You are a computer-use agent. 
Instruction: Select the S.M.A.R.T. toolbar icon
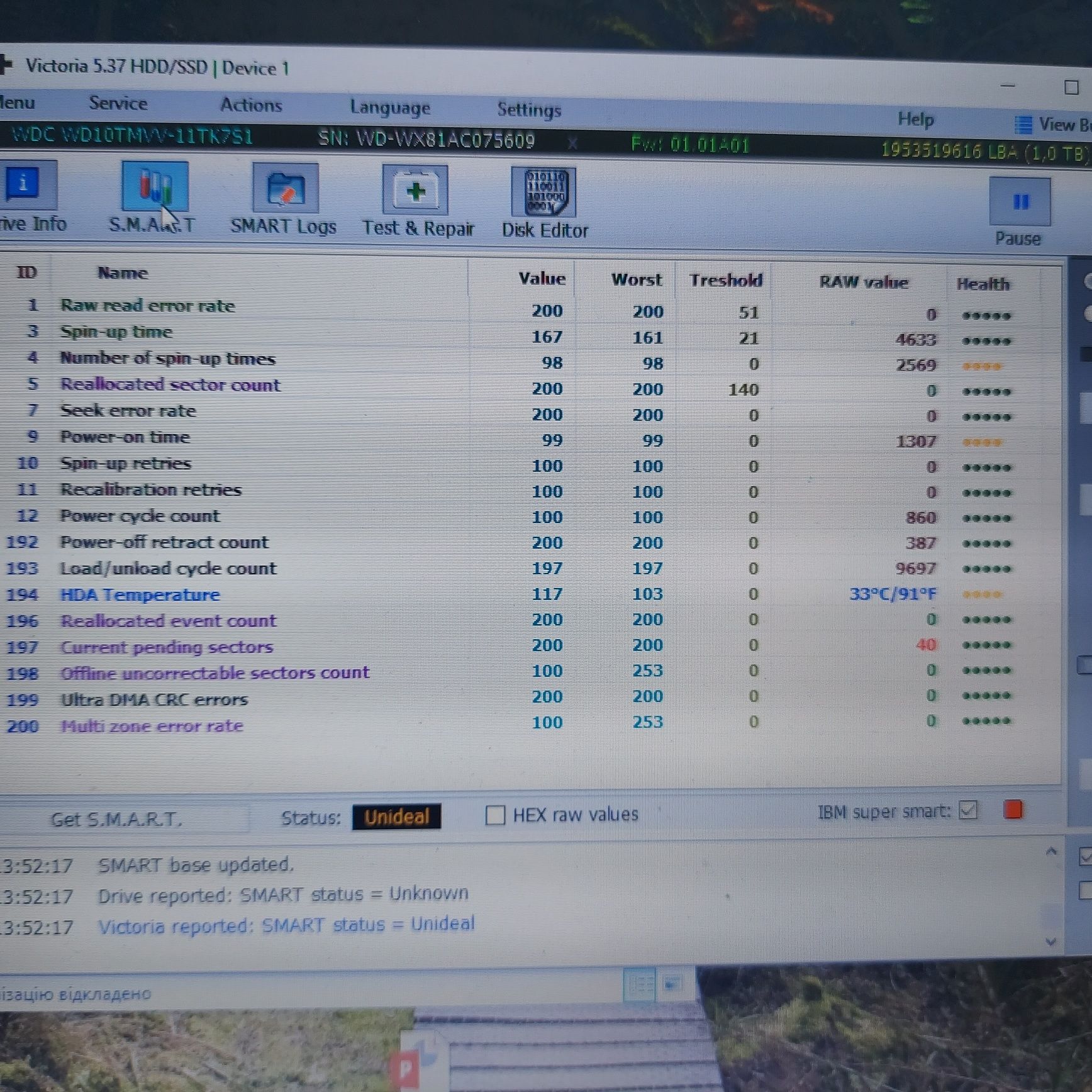[x=155, y=186]
